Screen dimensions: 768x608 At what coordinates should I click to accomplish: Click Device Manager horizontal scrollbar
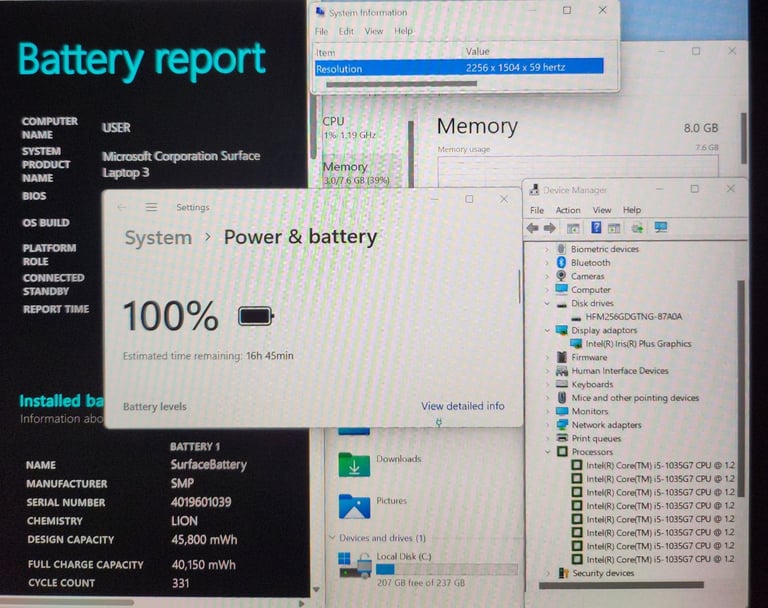tap(621, 585)
